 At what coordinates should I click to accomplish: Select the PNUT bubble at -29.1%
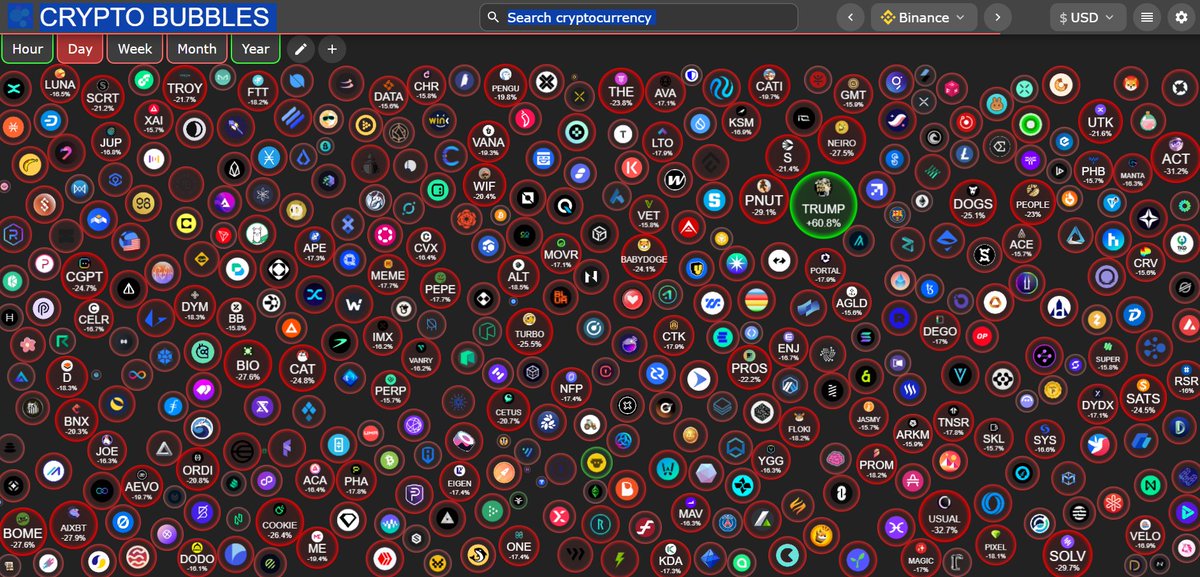[764, 199]
